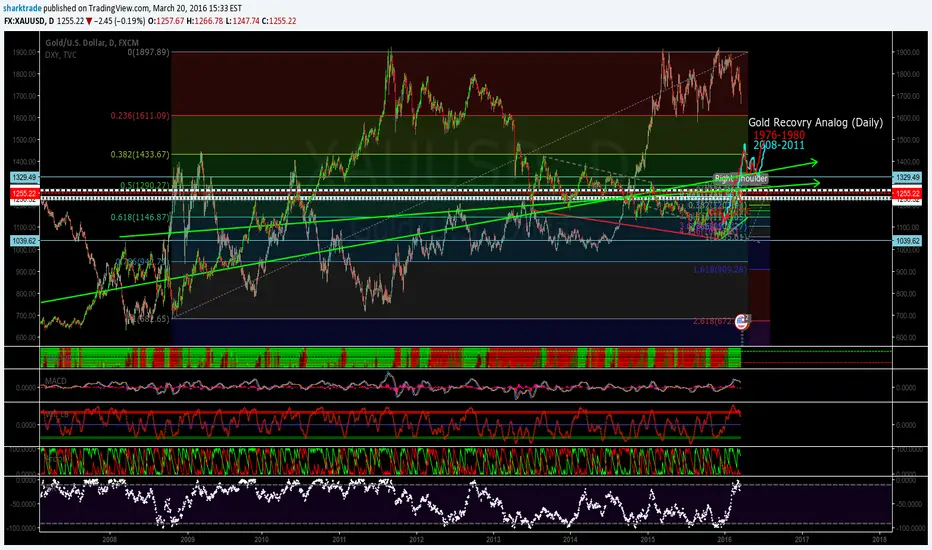Open the sharktrade author link

pyautogui.click(x=23, y=8)
